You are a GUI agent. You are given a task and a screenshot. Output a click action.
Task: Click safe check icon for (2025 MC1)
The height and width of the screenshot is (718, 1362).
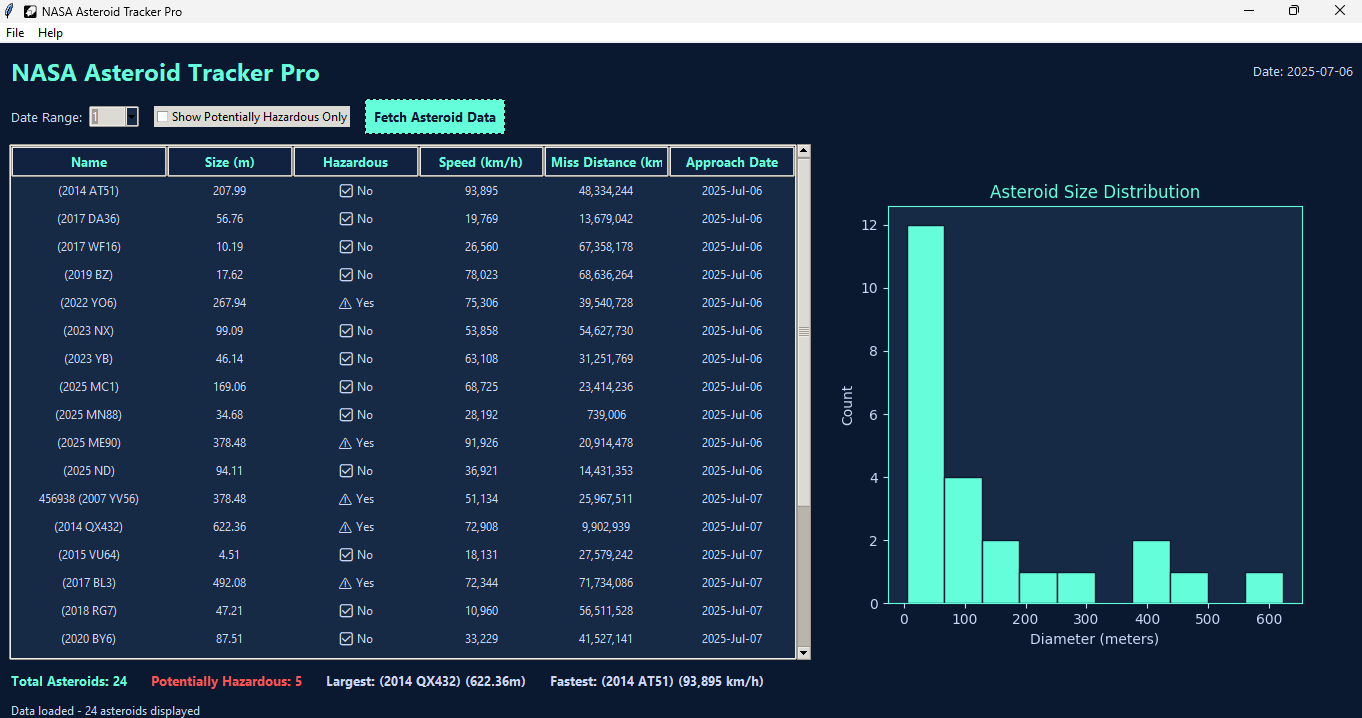(x=346, y=387)
